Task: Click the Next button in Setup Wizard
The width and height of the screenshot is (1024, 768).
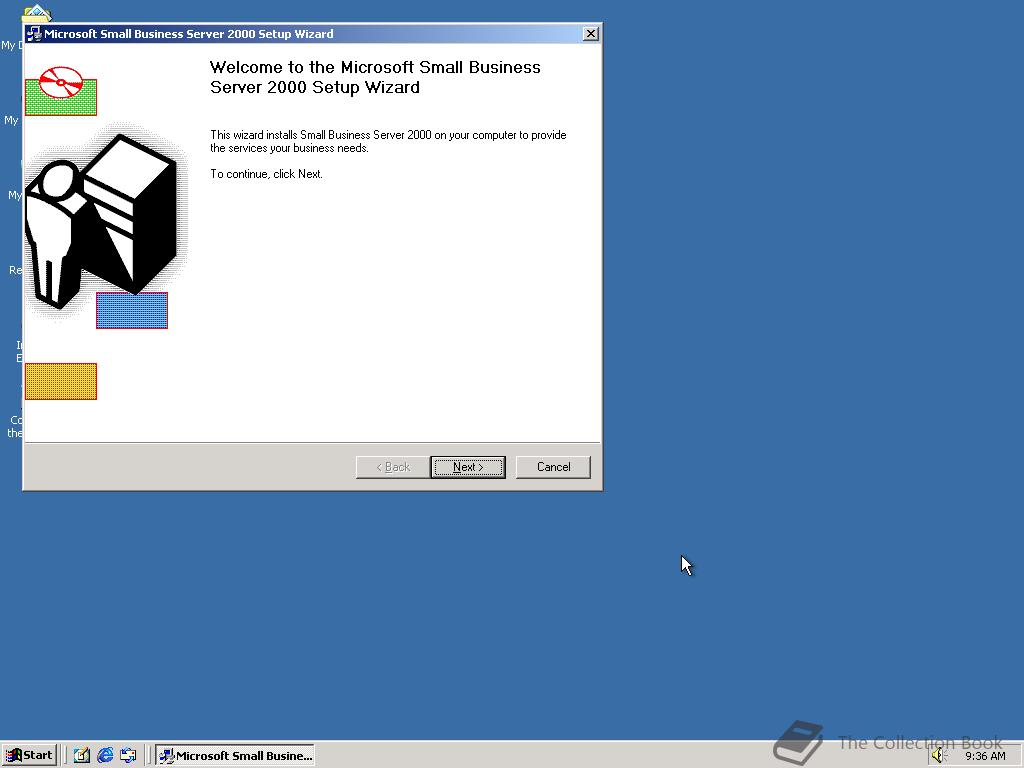Action: tap(468, 467)
